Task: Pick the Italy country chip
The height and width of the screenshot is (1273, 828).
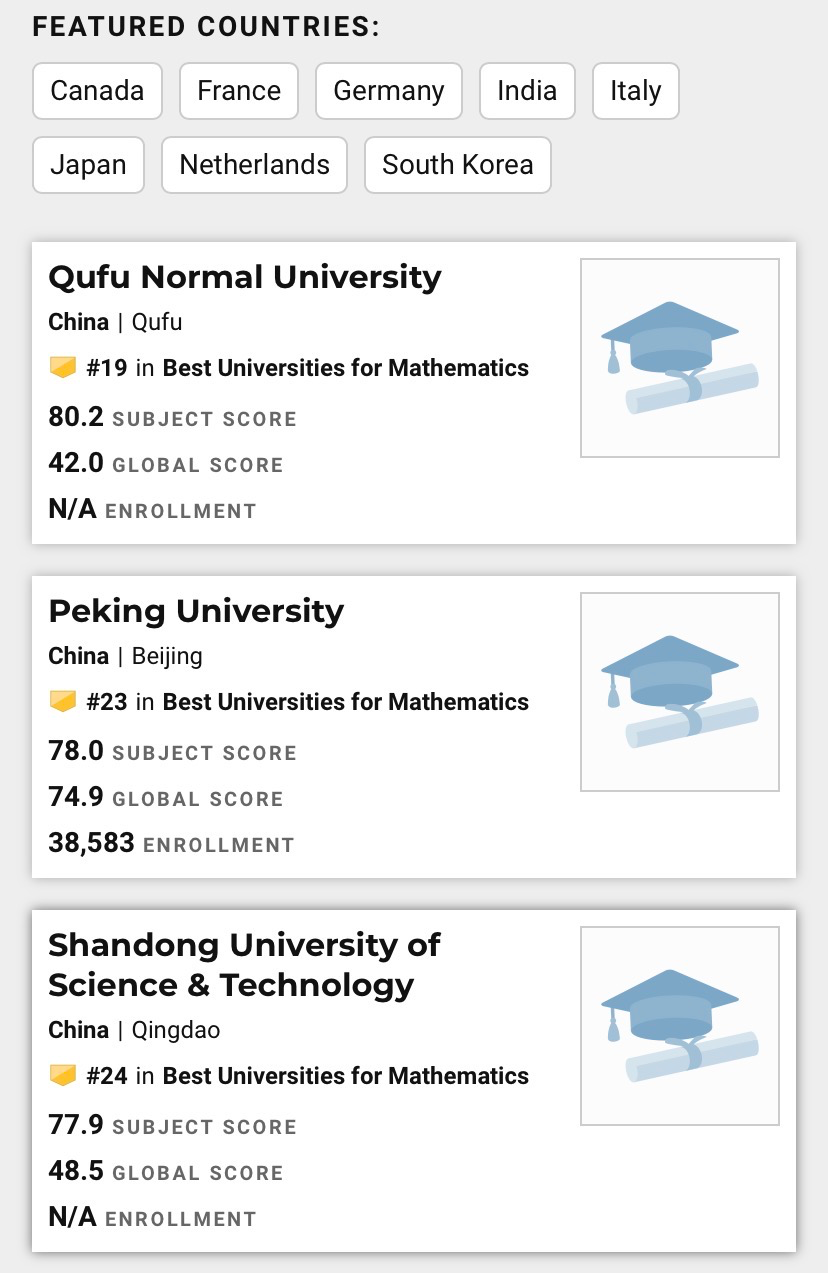Action: coord(635,91)
